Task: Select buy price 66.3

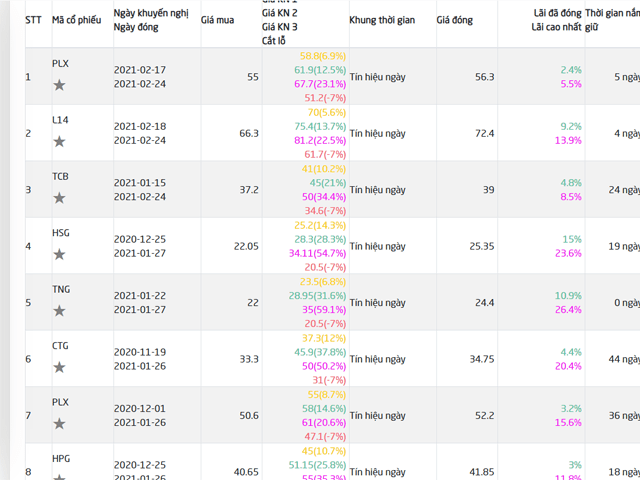Action: 249,133
